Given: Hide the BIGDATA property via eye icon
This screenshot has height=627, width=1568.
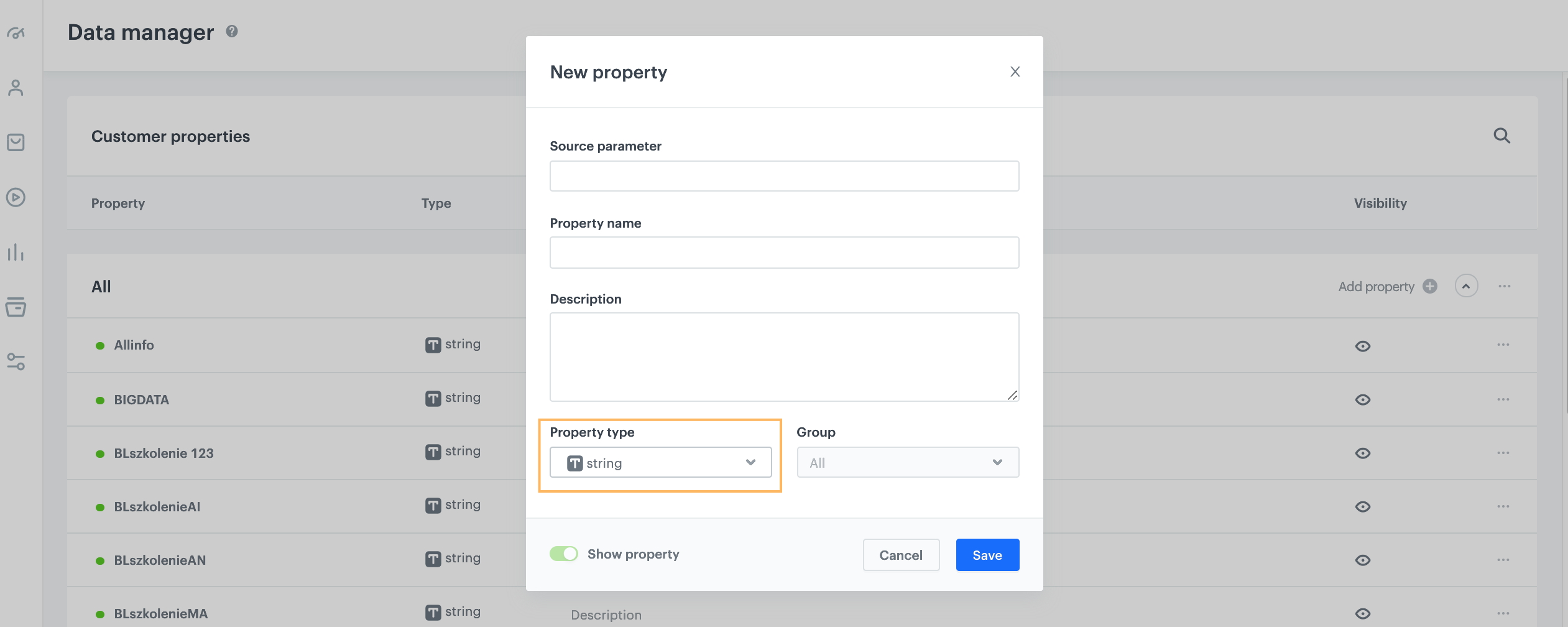Looking at the screenshot, I should click(x=1362, y=399).
